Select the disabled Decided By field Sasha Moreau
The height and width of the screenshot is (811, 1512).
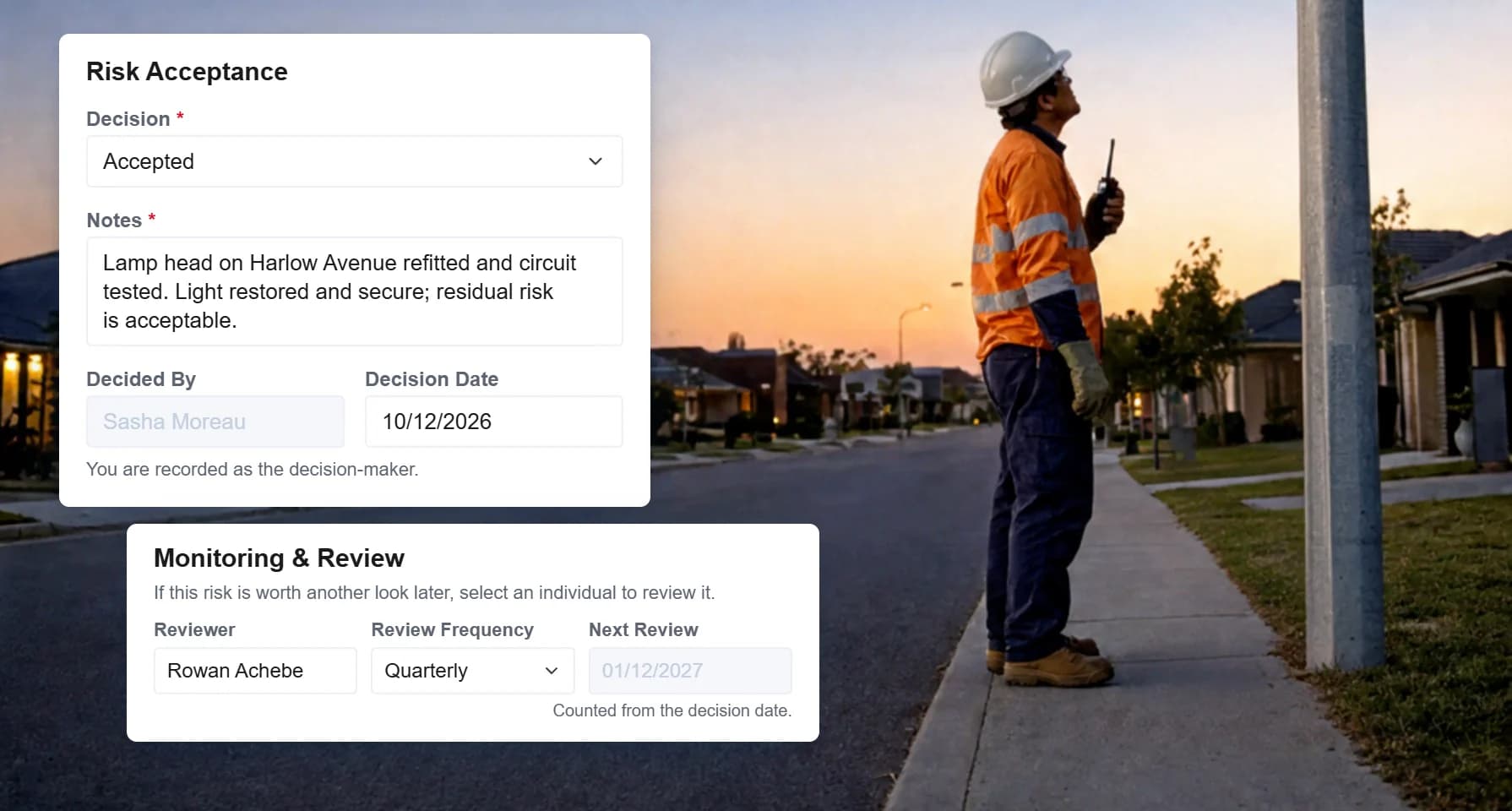pyautogui.click(x=215, y=422)
